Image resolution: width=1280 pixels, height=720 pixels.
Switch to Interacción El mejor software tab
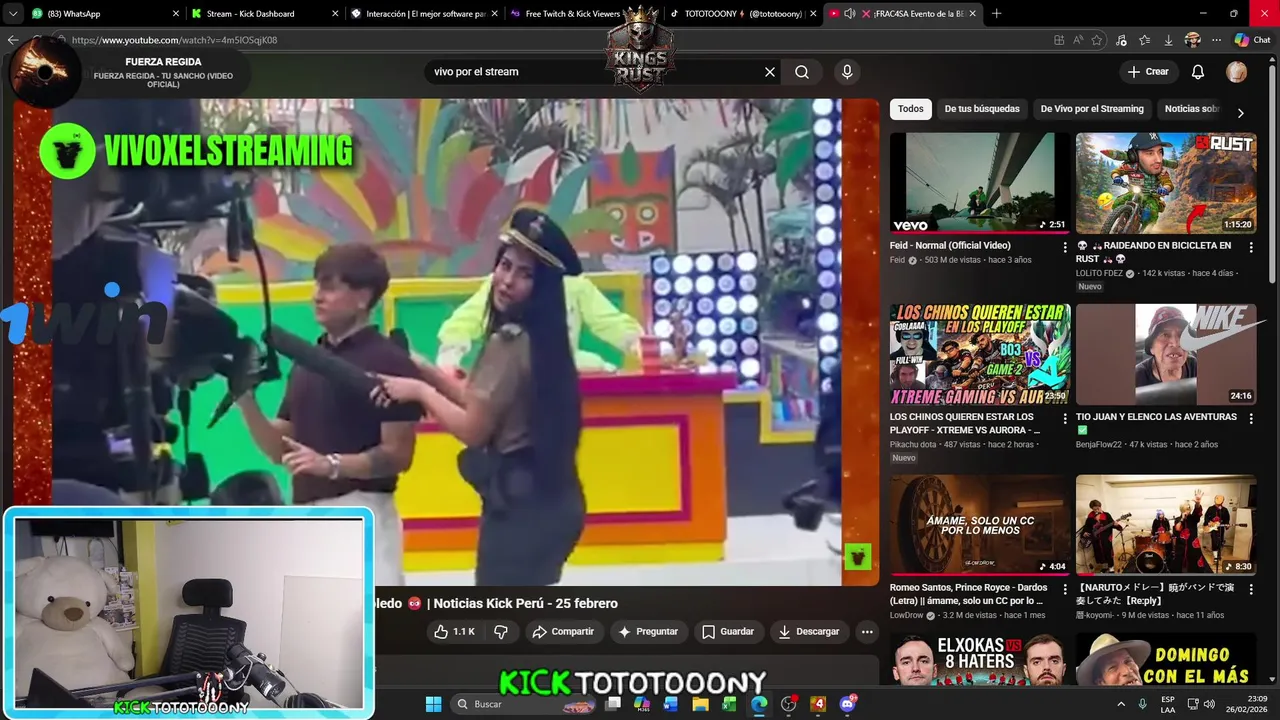(424, 14)
